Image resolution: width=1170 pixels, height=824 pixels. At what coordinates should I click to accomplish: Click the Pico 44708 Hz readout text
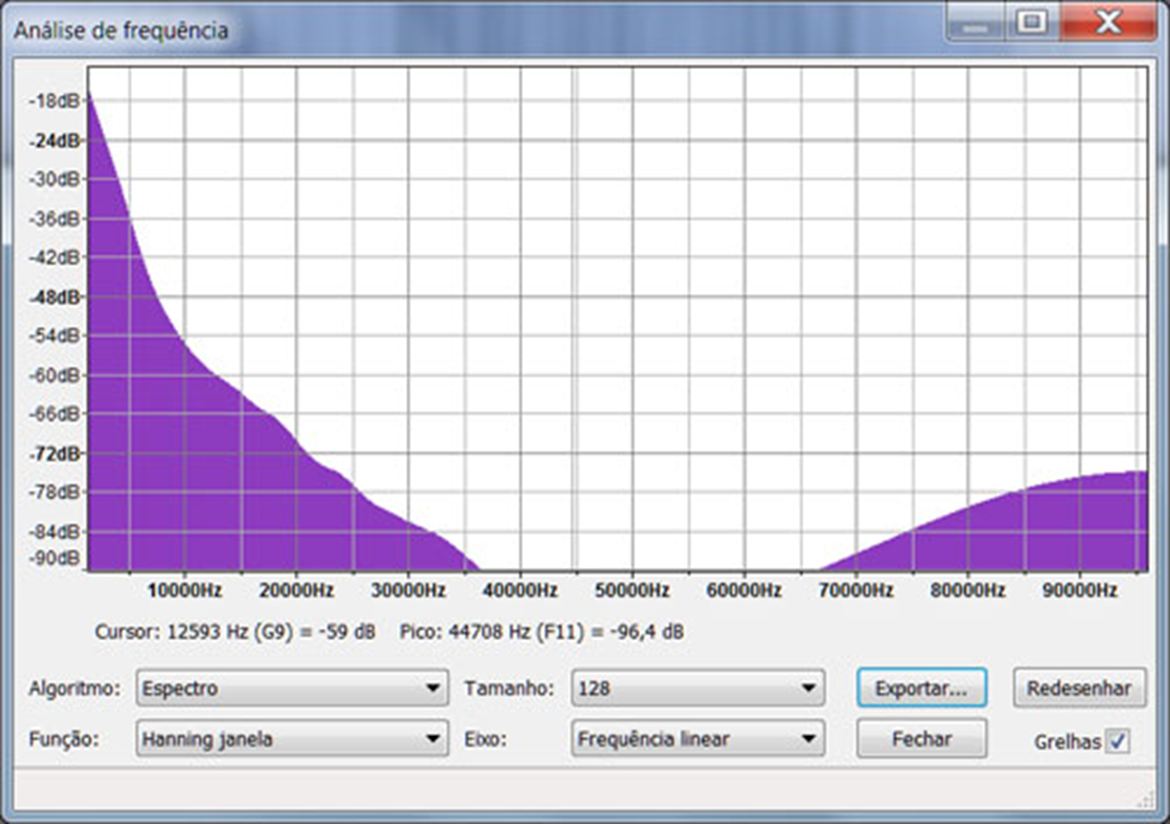[x=541, y=632]
